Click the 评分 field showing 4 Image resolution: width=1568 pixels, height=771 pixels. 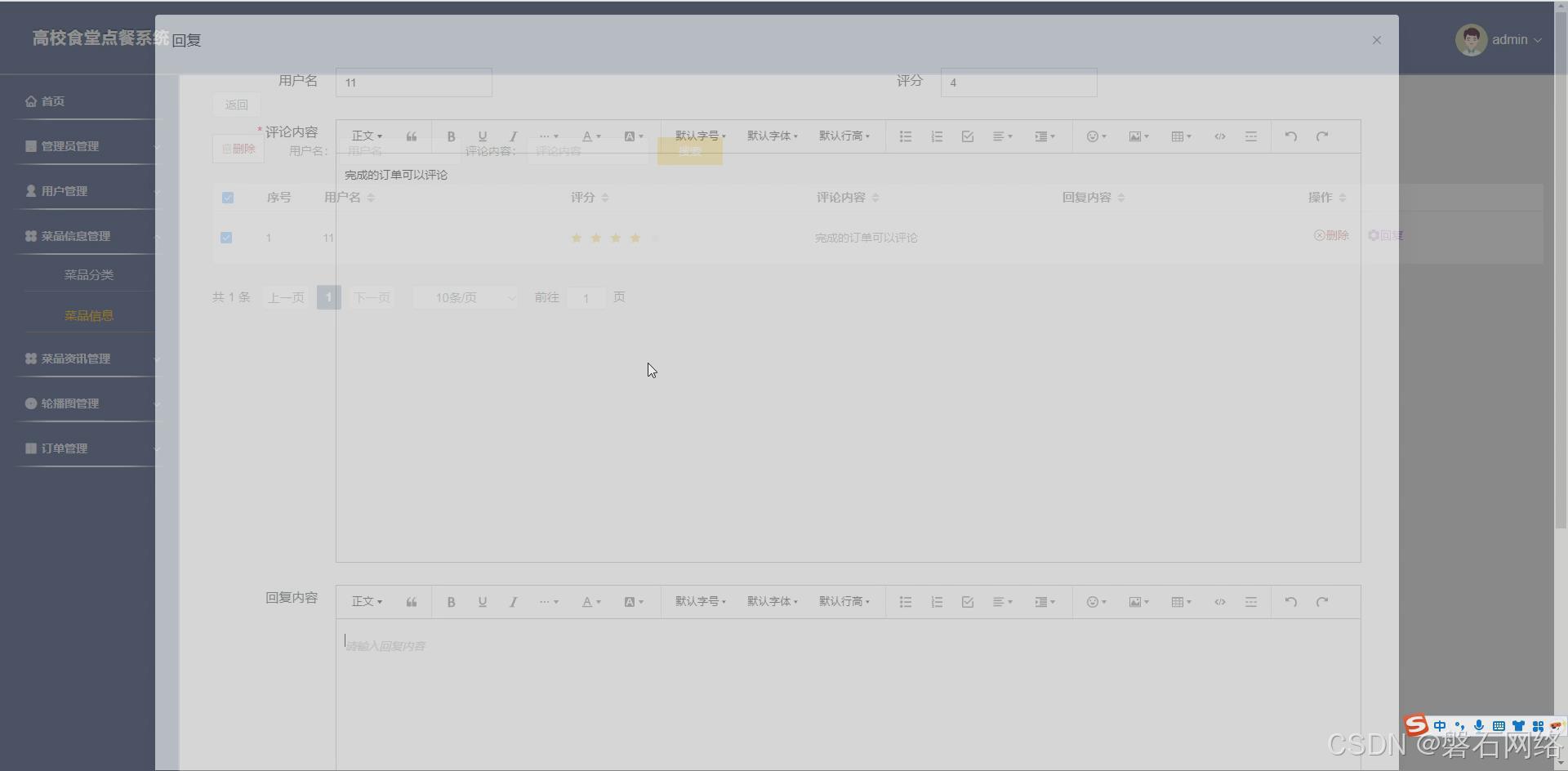click(x=1018, y=82)
